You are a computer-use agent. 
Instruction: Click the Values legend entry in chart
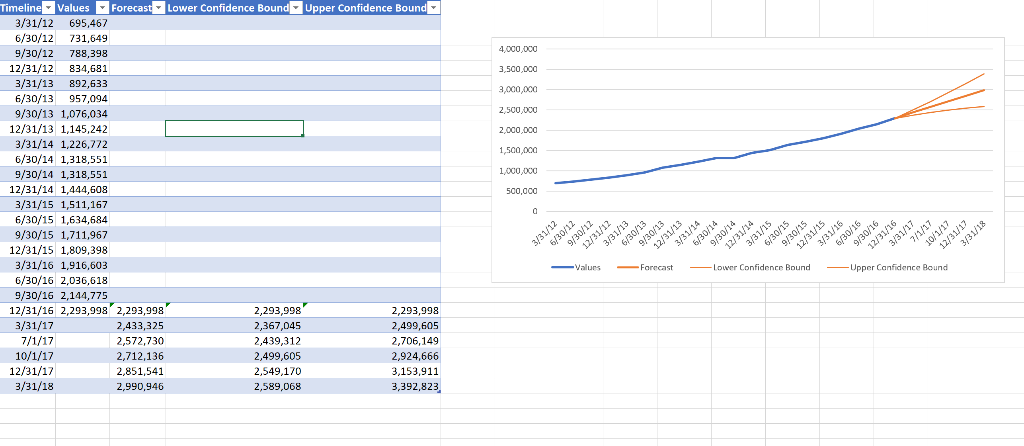(x=576, y=267)
